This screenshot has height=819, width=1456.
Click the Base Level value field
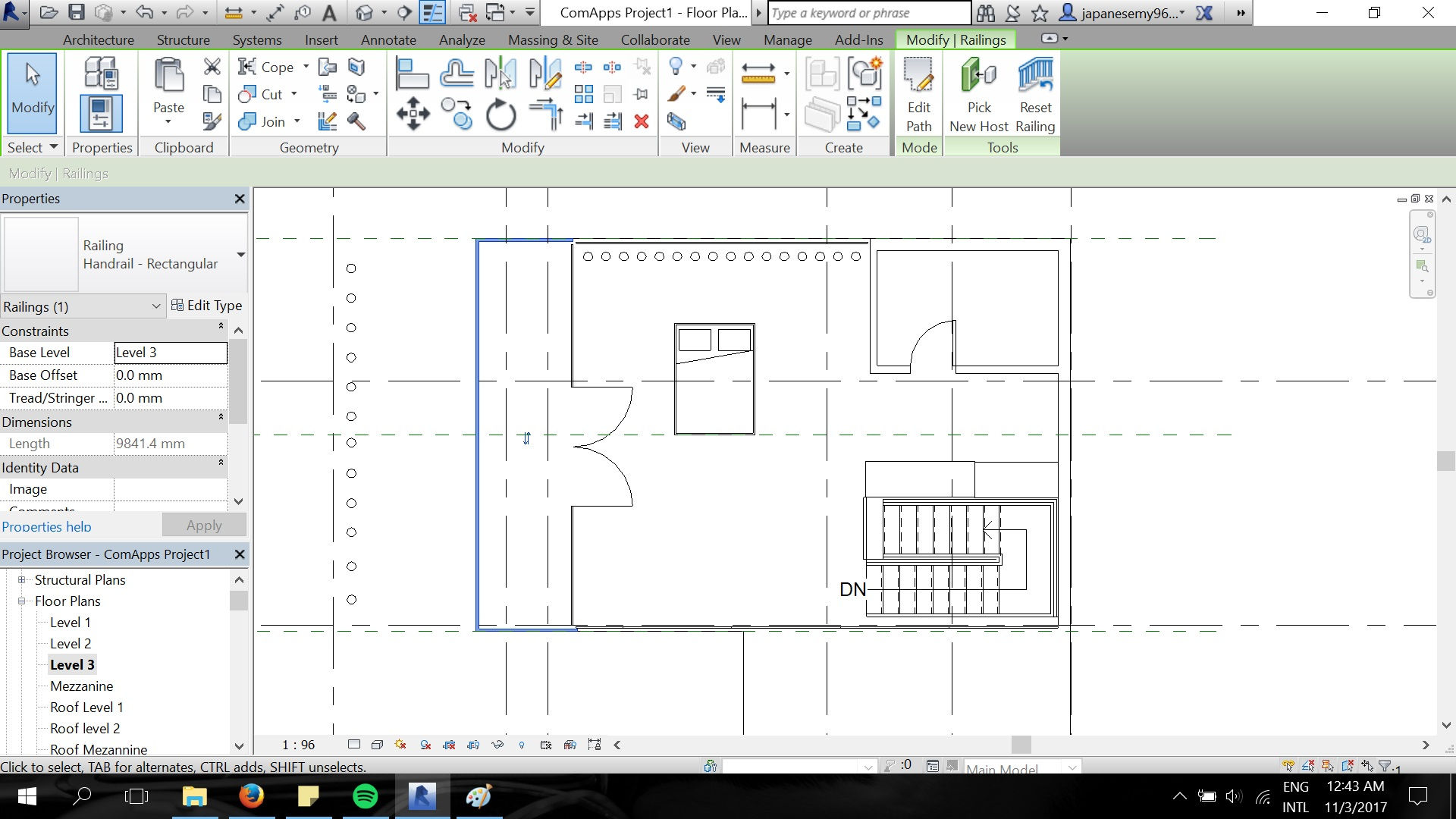point(171,353)
